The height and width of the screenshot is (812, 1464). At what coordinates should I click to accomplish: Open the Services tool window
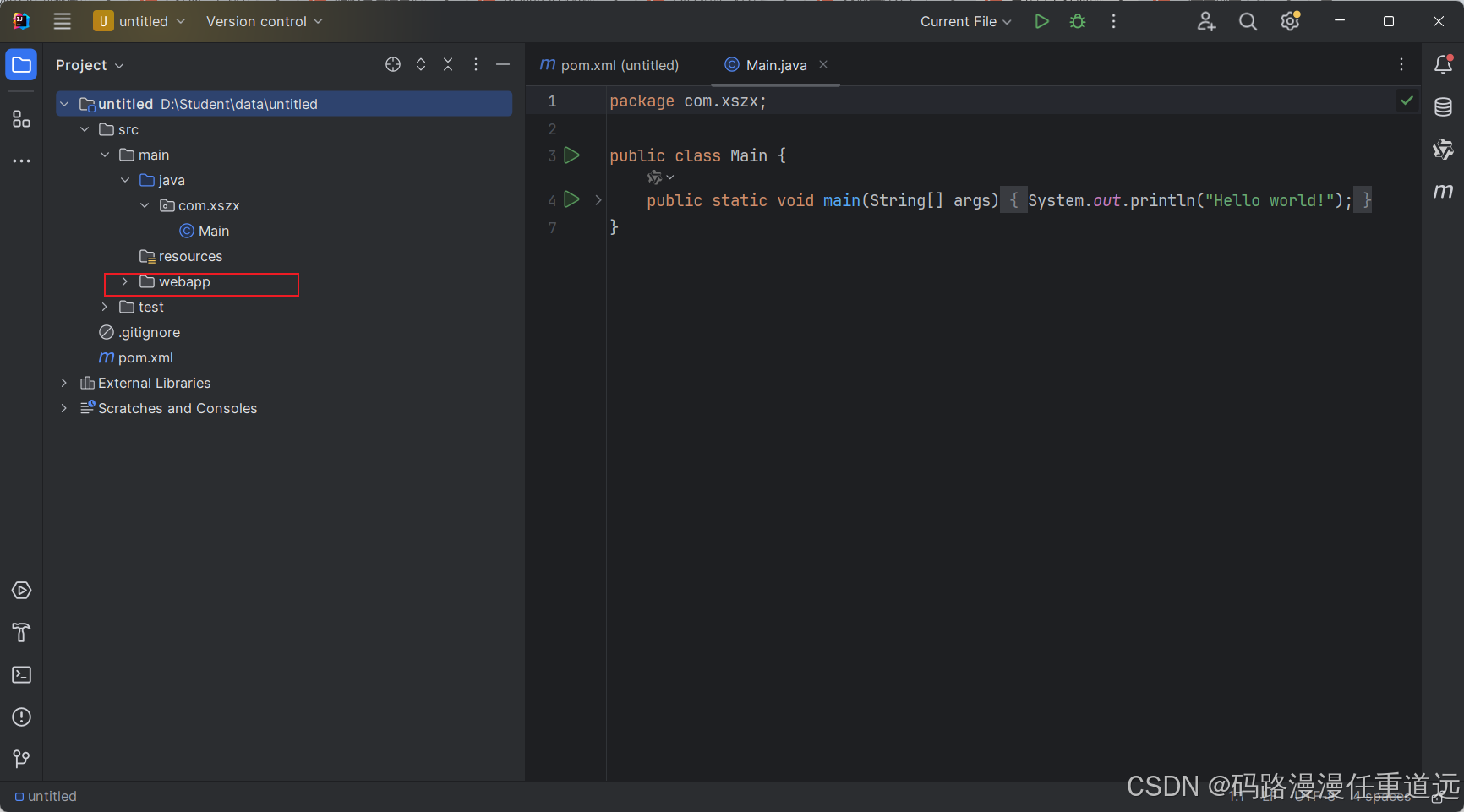point(21,591)
